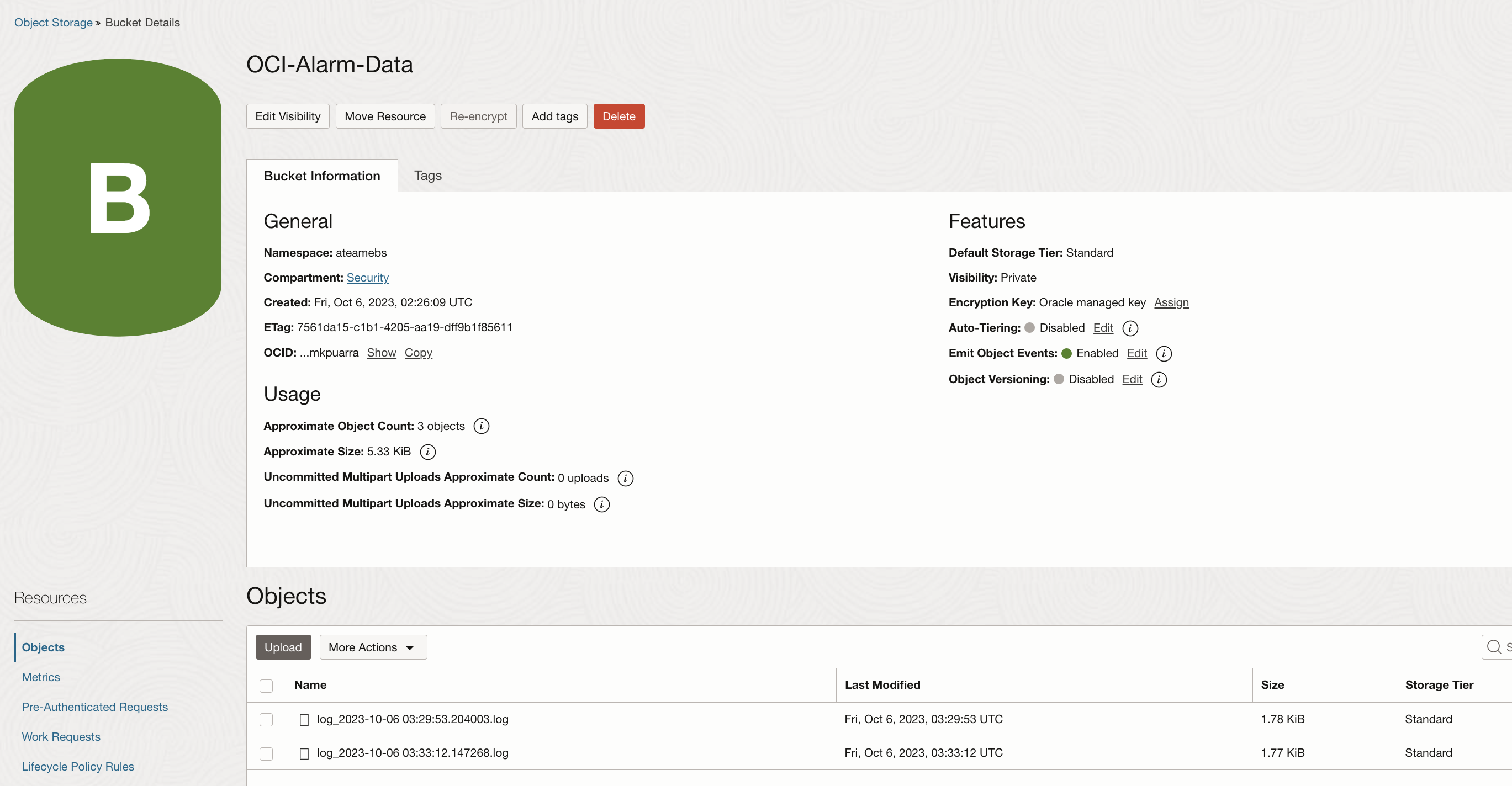Click info icon beside Approximate Size
Image resolution: width=1512 pixels, height=786 pixels.
coord(427,452)
